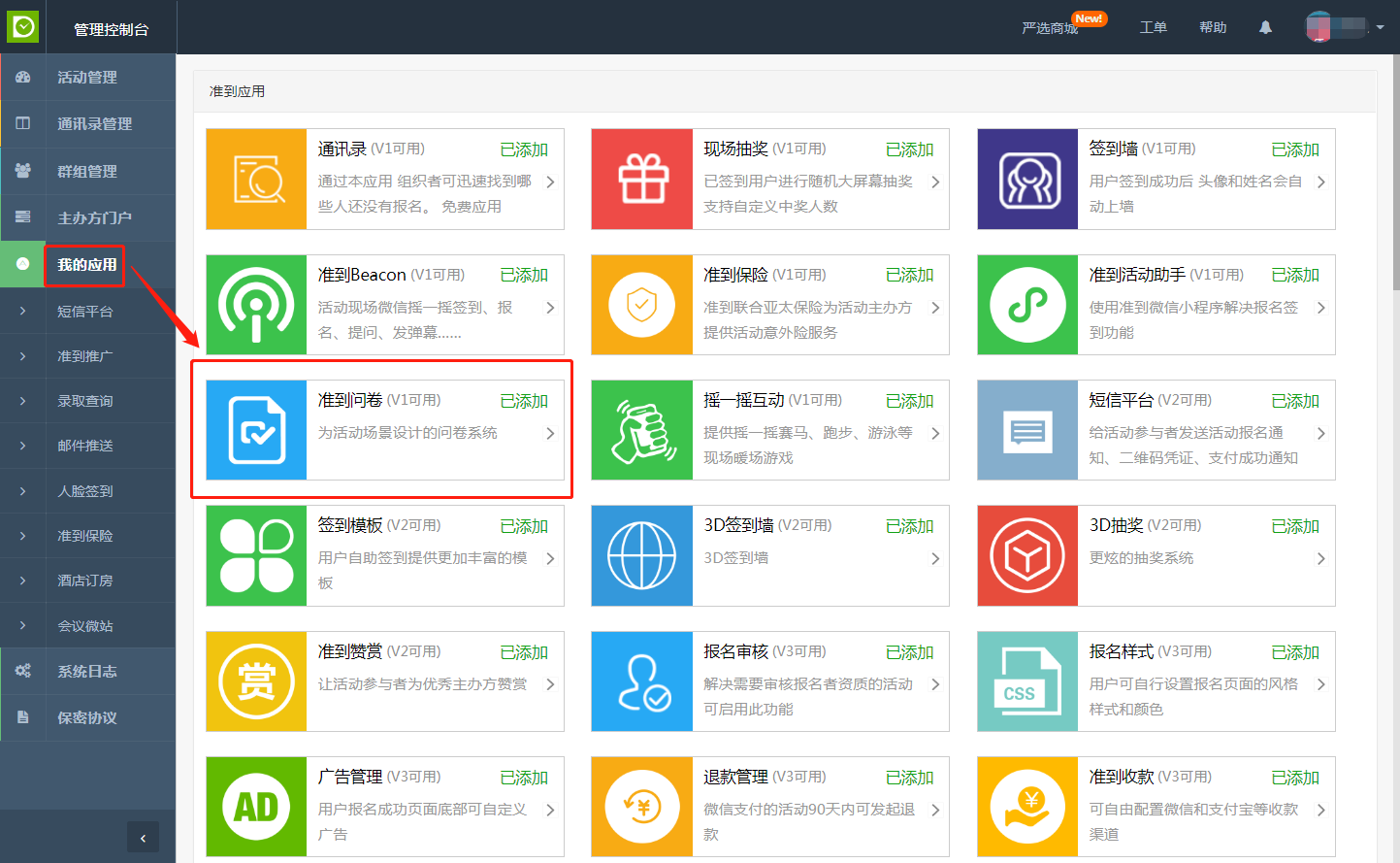Select 我的应用 in the sidebar
Image resolution: width=1400 pixels, height=863 pixels.
point(87,265)
